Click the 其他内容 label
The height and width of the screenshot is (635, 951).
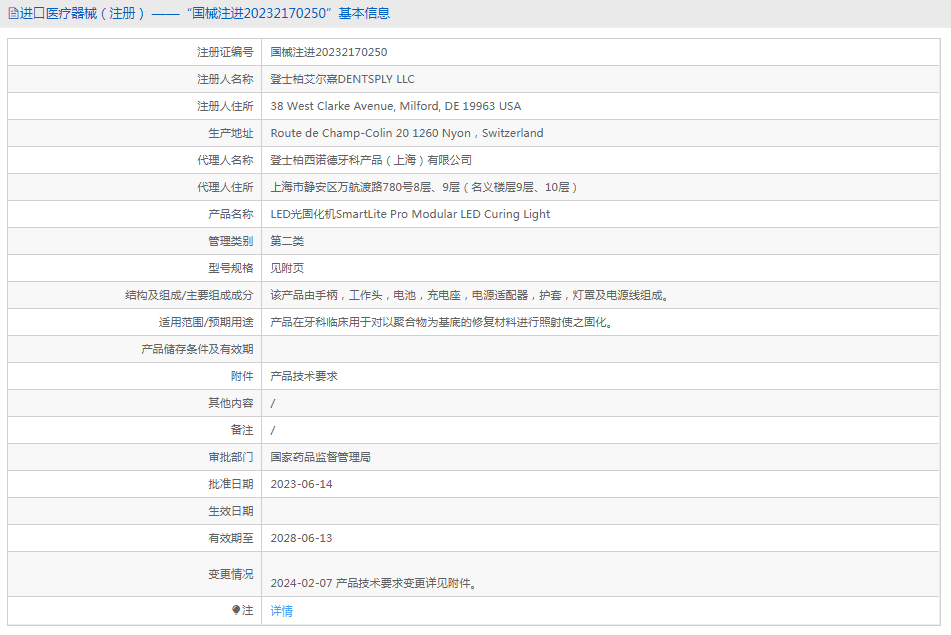click(x=230, y=403)
